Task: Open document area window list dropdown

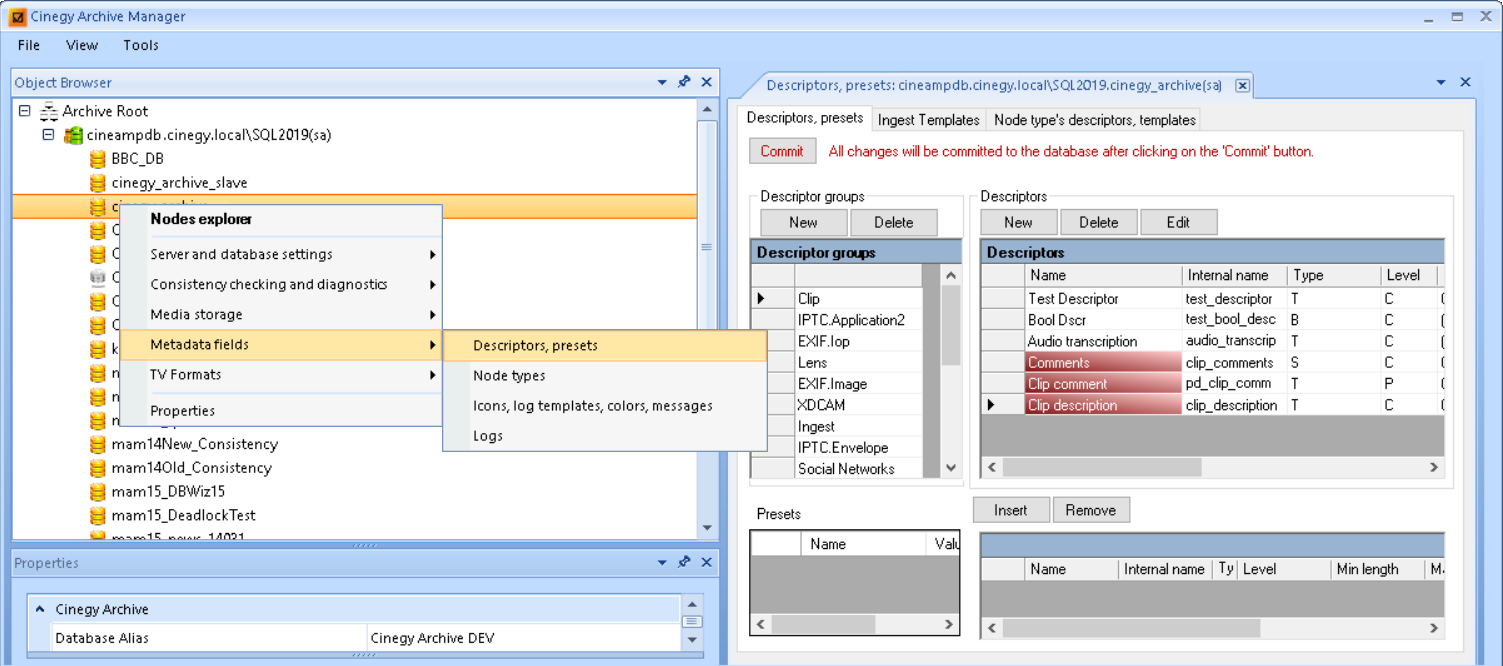Action: click(1441, 83)
